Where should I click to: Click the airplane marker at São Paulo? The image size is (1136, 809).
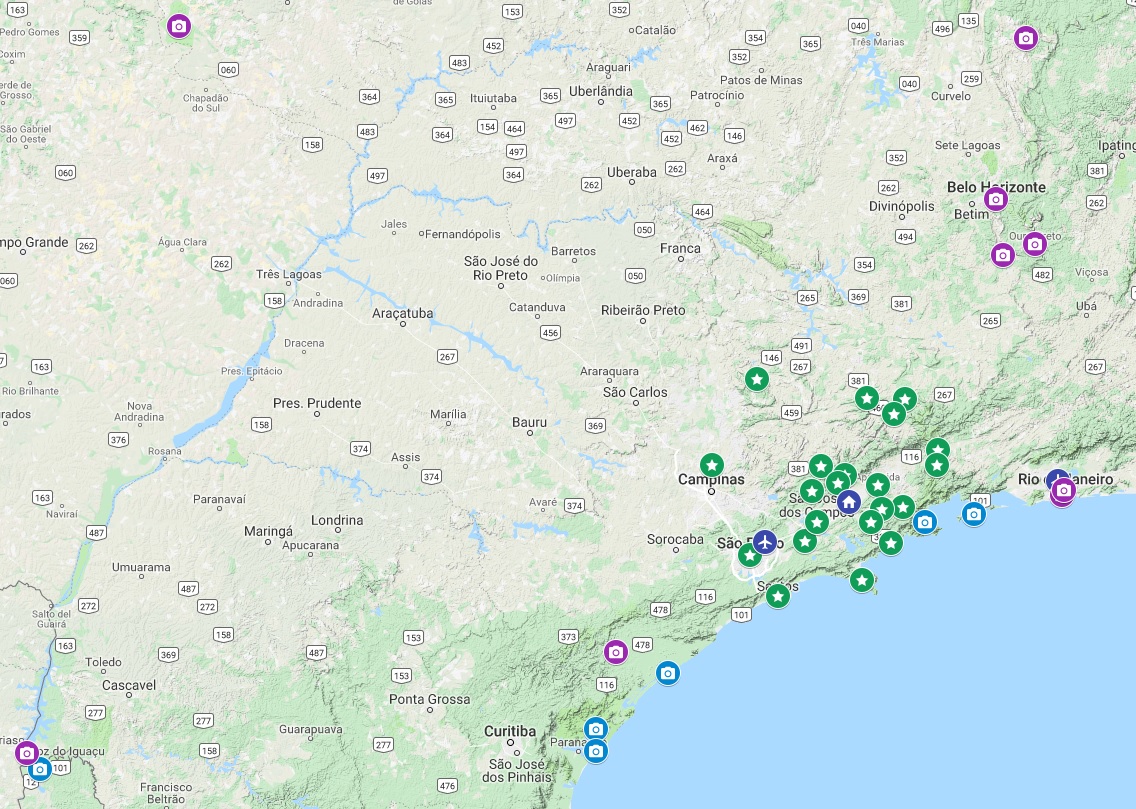pos(765,542)
